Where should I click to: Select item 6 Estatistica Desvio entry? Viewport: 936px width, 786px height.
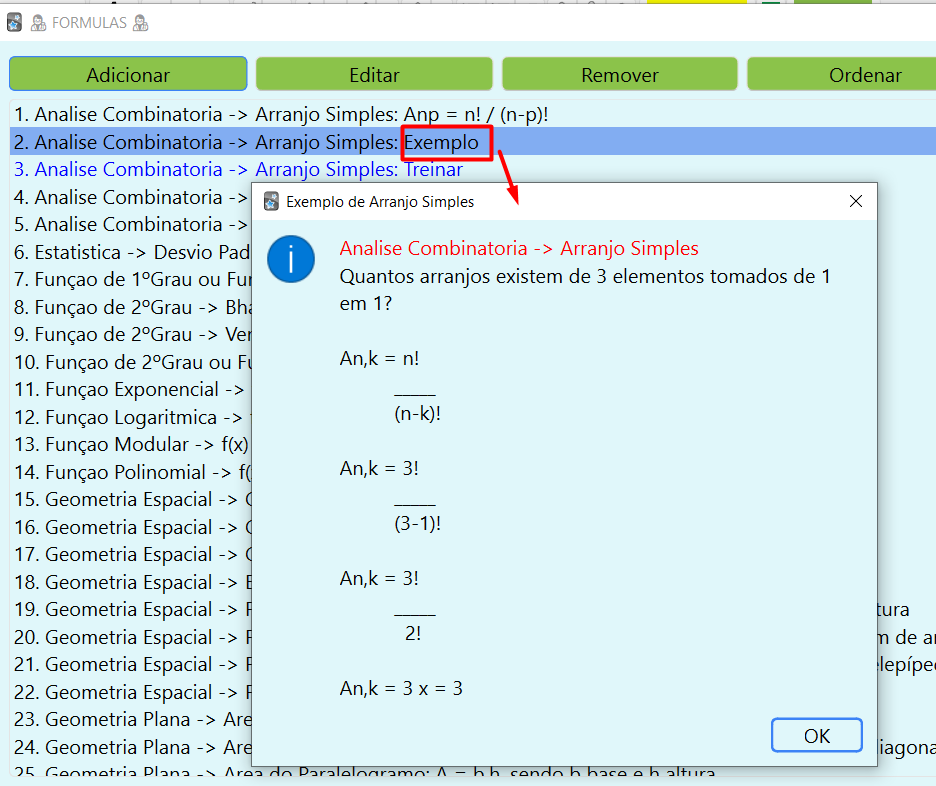130,253
